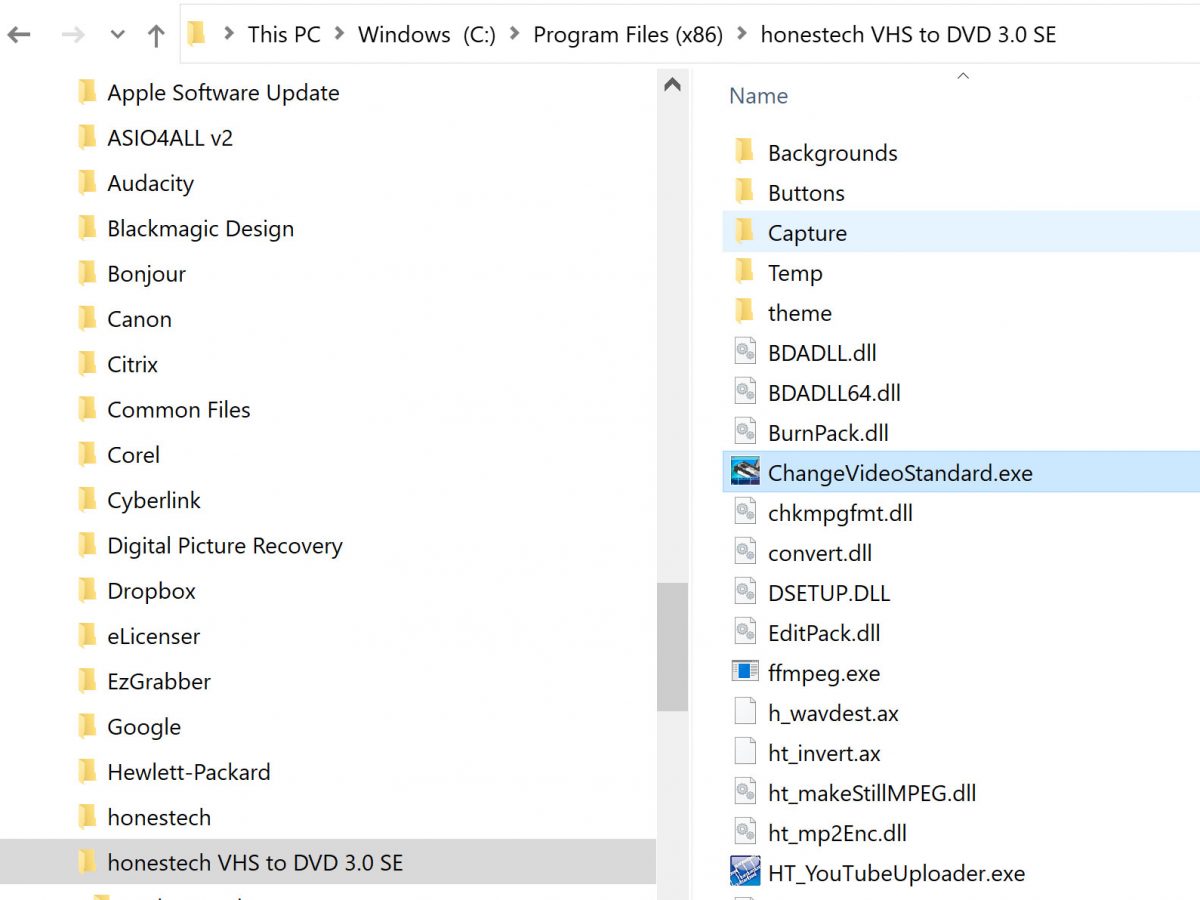Click Windows (C:) in address bar
The width and height of the screenshot is (1200, 900).
(x=426, y=34)
